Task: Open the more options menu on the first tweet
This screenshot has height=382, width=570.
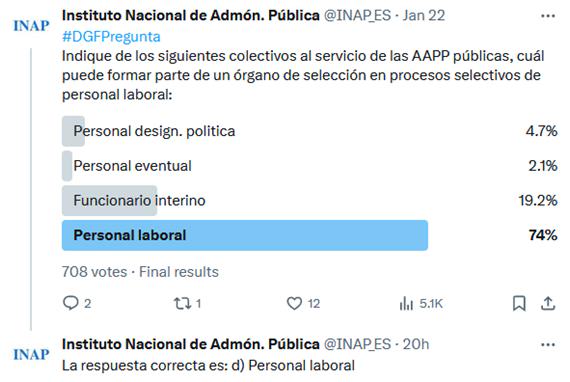Action: 548,16
